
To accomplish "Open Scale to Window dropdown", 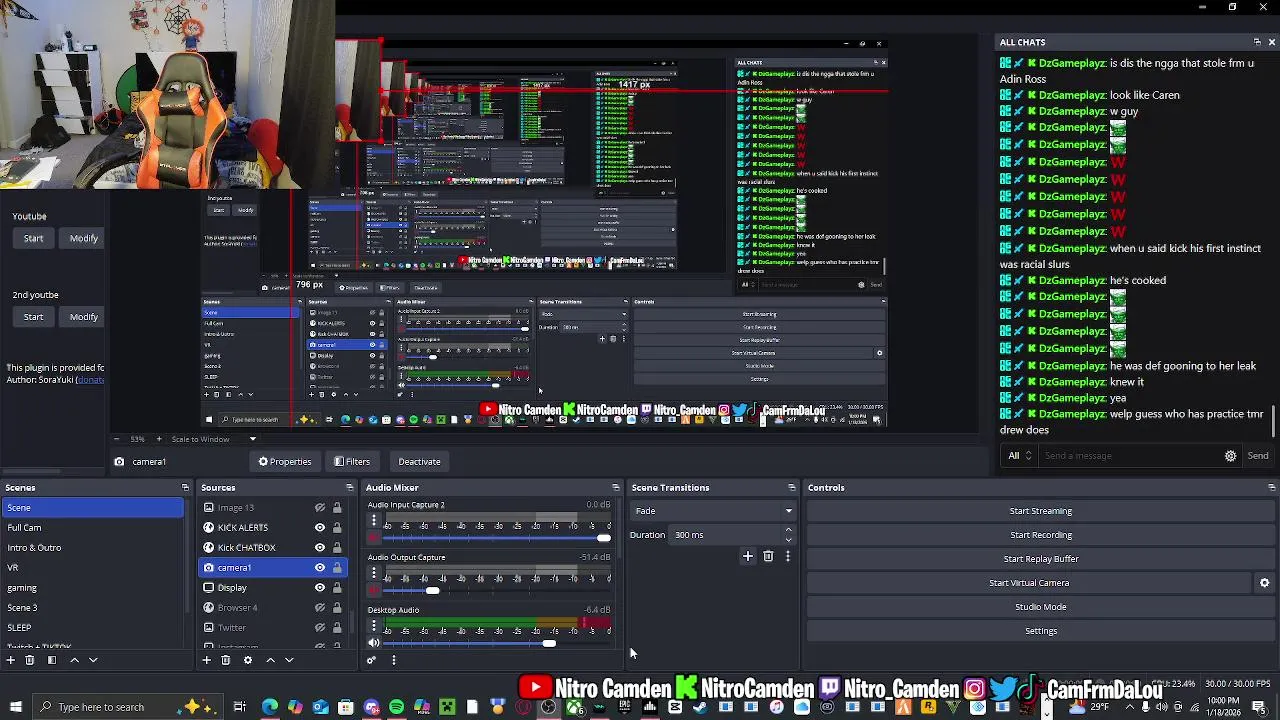I will (x=213, y=439).
